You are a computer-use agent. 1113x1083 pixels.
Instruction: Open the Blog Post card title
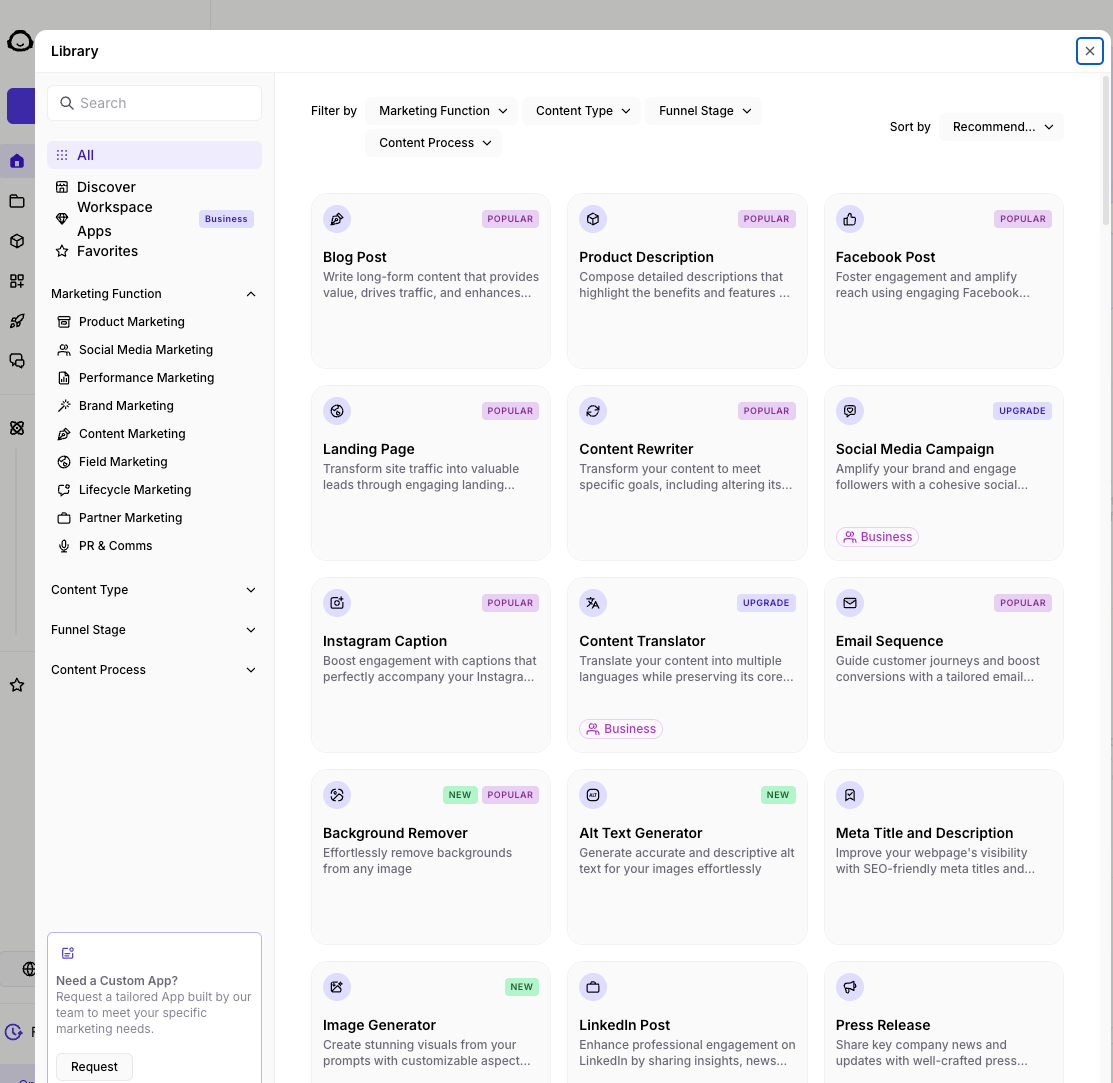point(355,258)
